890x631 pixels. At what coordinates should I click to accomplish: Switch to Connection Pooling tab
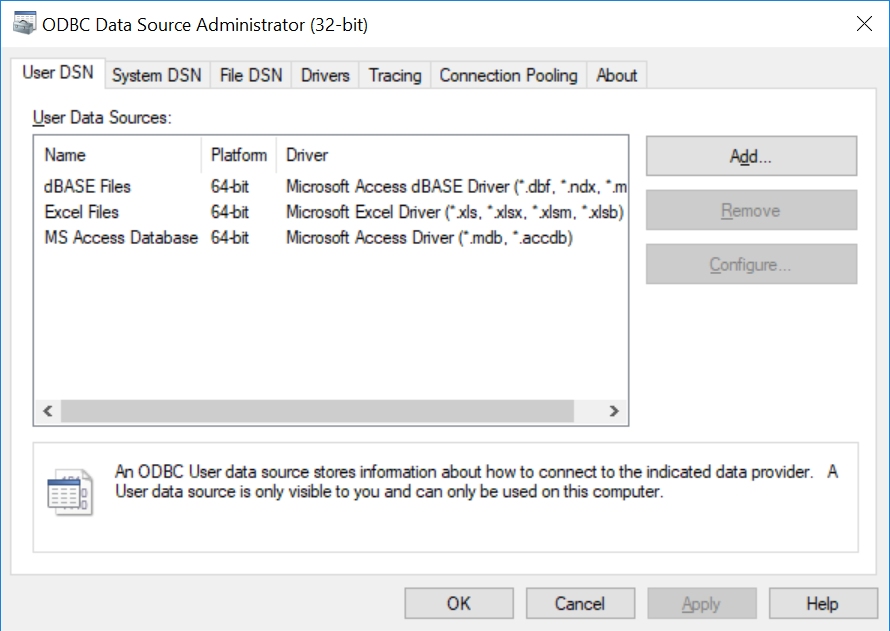pyautogui.click(x=509, y=75)
